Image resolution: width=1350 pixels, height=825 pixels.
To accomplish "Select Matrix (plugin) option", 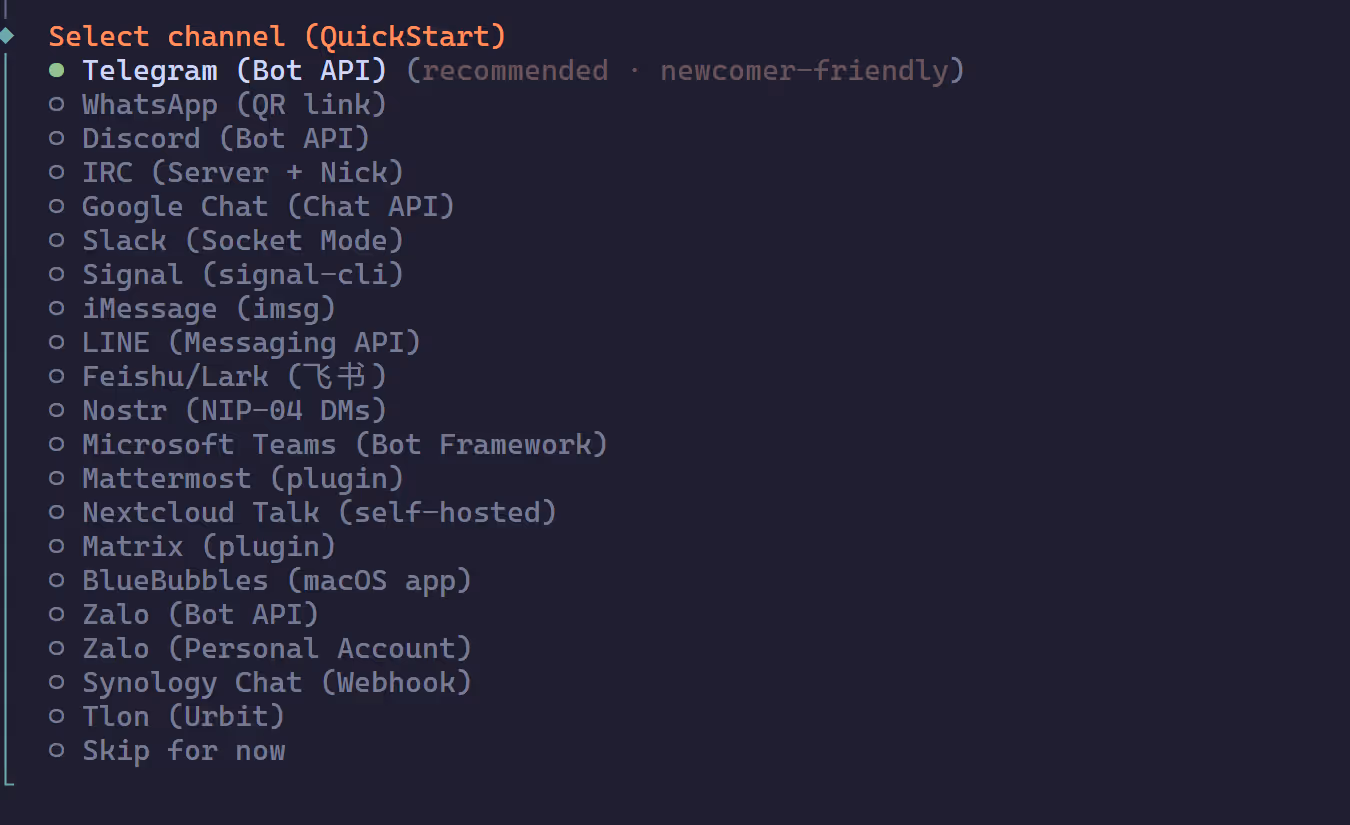I will tap(208, 547).
